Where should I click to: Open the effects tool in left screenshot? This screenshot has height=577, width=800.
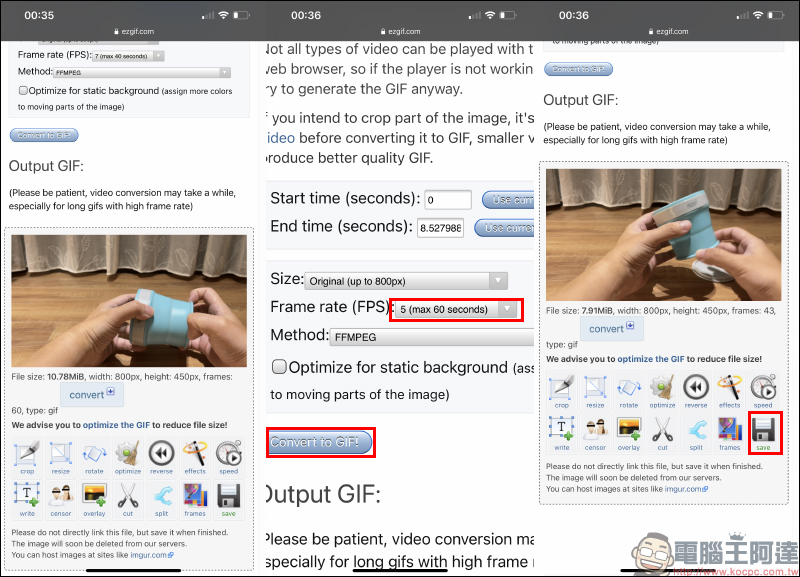[x=195, y=457]
